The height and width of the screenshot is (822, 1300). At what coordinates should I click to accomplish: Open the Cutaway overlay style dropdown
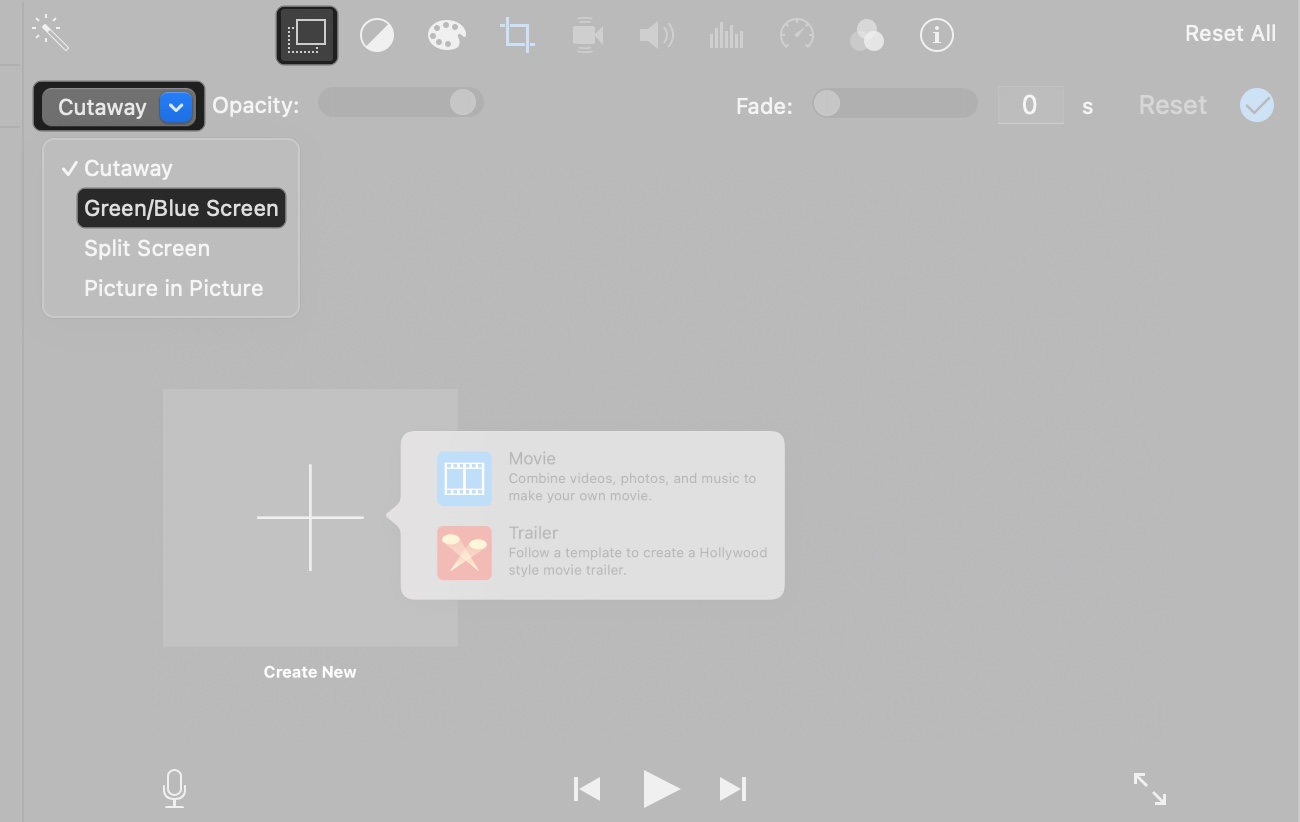click(x=176, y=107)
